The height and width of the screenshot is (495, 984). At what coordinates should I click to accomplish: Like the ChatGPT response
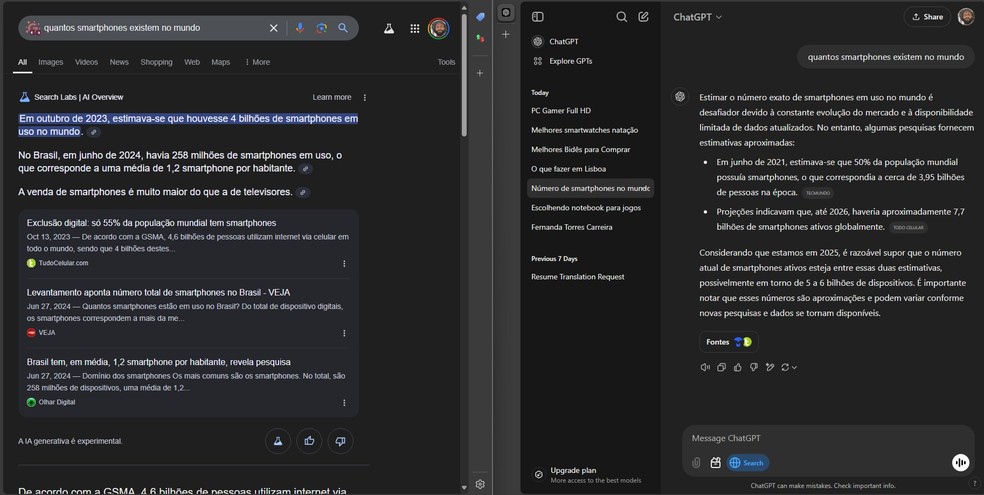point(737,367)
